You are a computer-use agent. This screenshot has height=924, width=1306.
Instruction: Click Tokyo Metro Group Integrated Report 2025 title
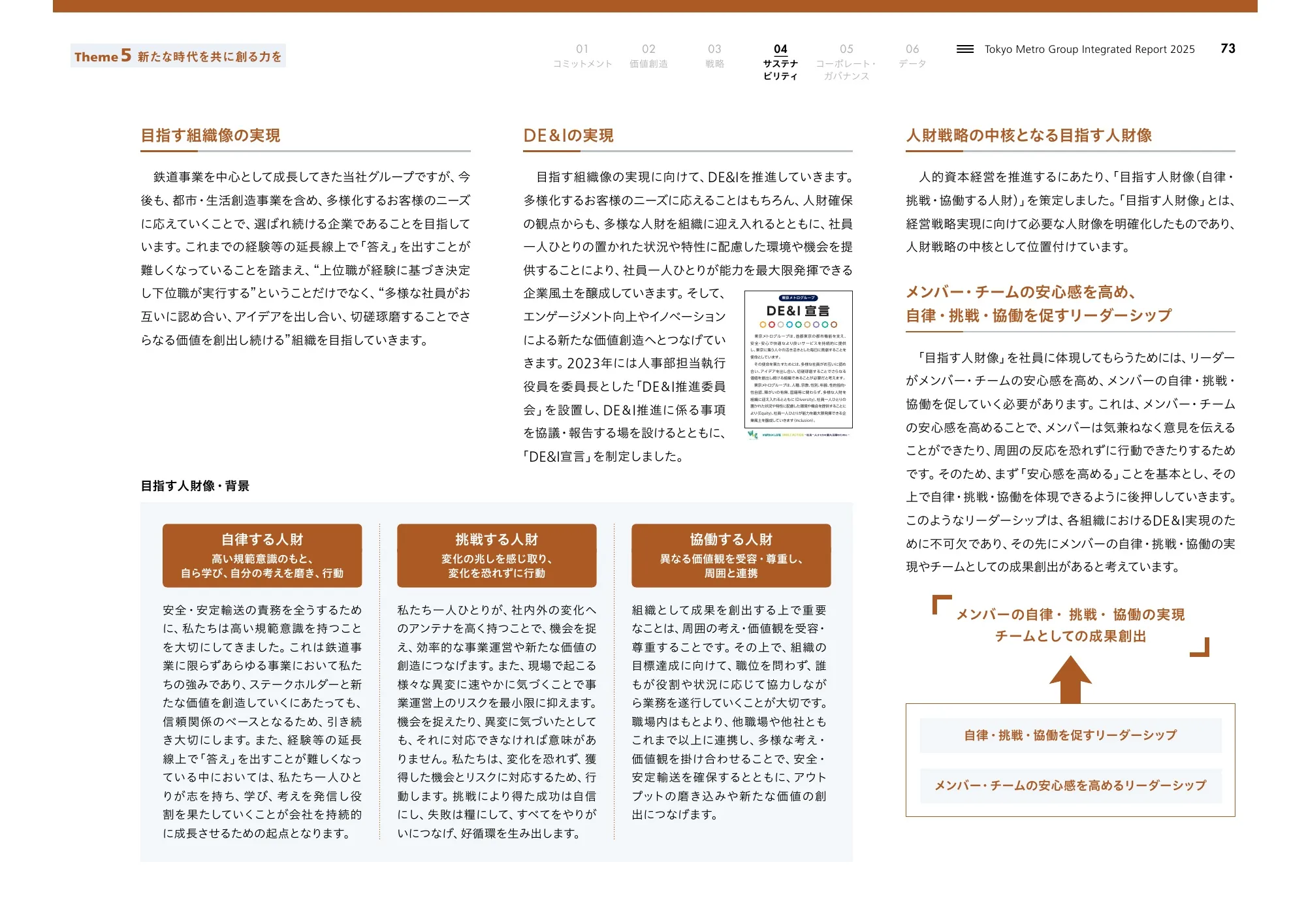point(1089,50)
